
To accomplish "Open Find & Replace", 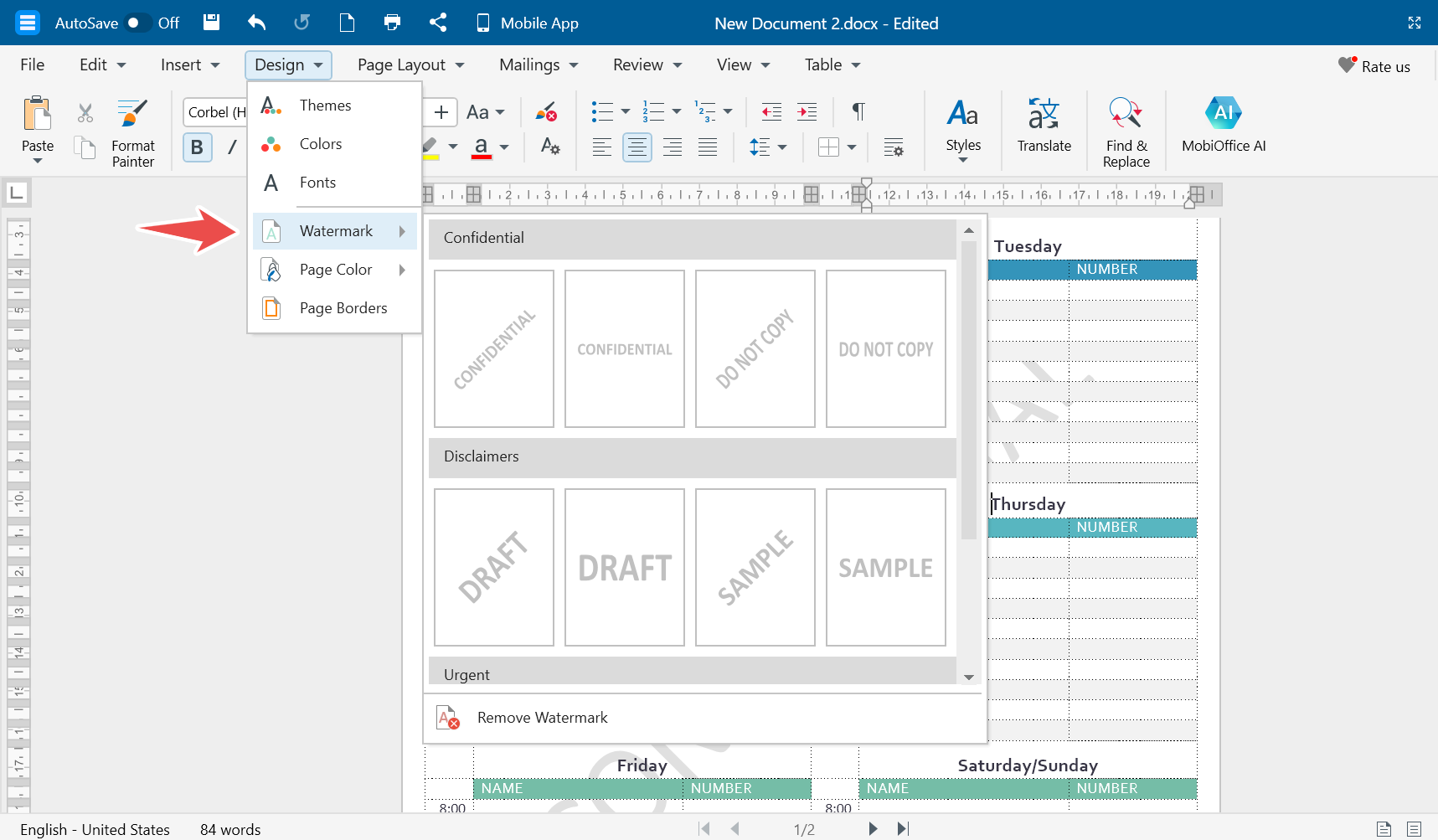I will (x=1126, y=131).
